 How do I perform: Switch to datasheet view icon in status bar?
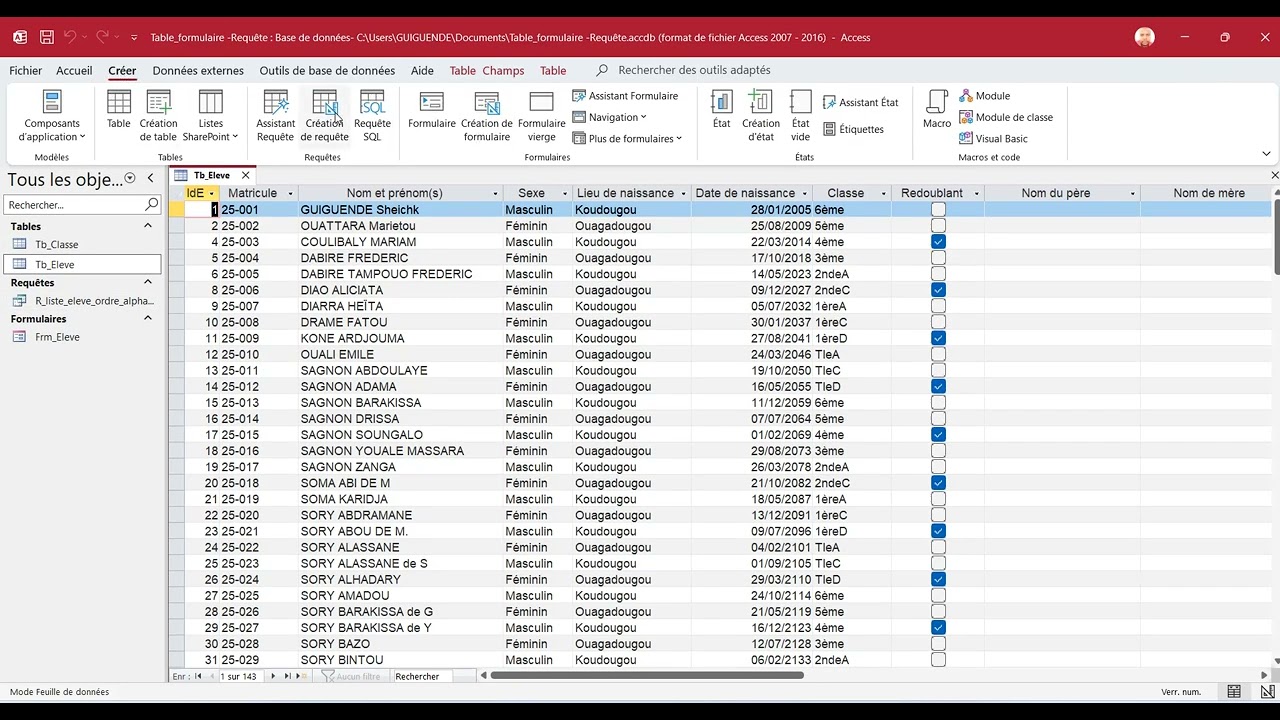(1234, 692)
